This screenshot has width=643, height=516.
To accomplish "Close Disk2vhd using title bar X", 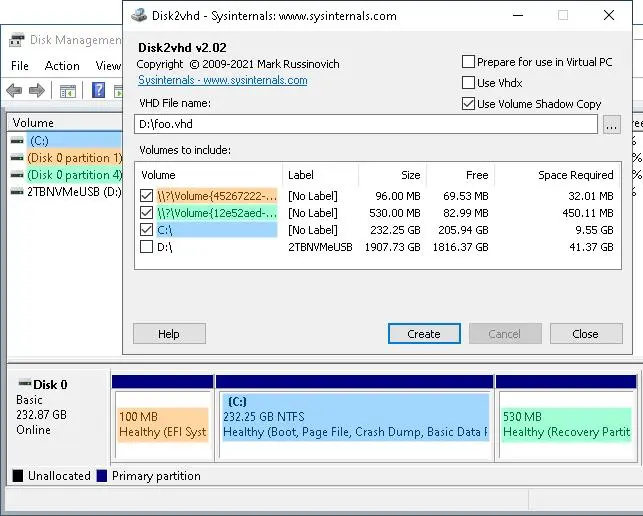I will (609, 16).
